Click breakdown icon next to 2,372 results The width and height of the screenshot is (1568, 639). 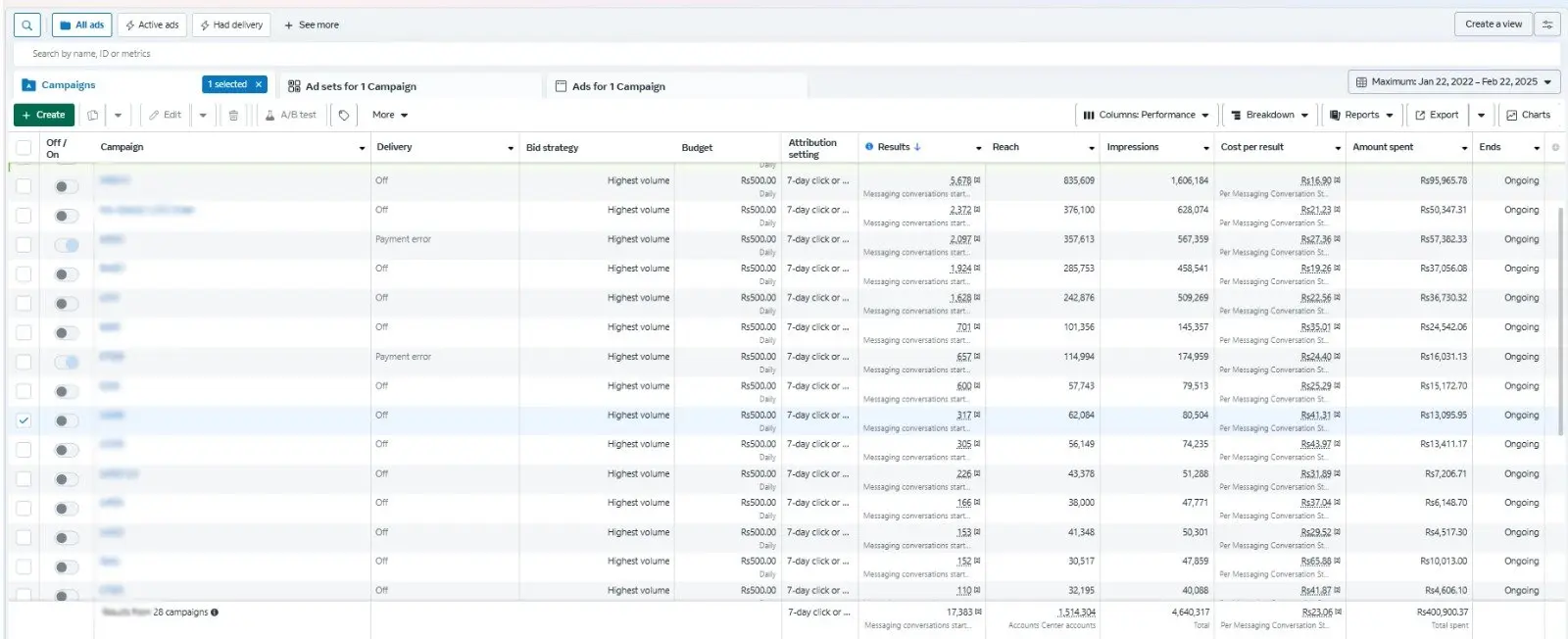[x=977, y=210]
